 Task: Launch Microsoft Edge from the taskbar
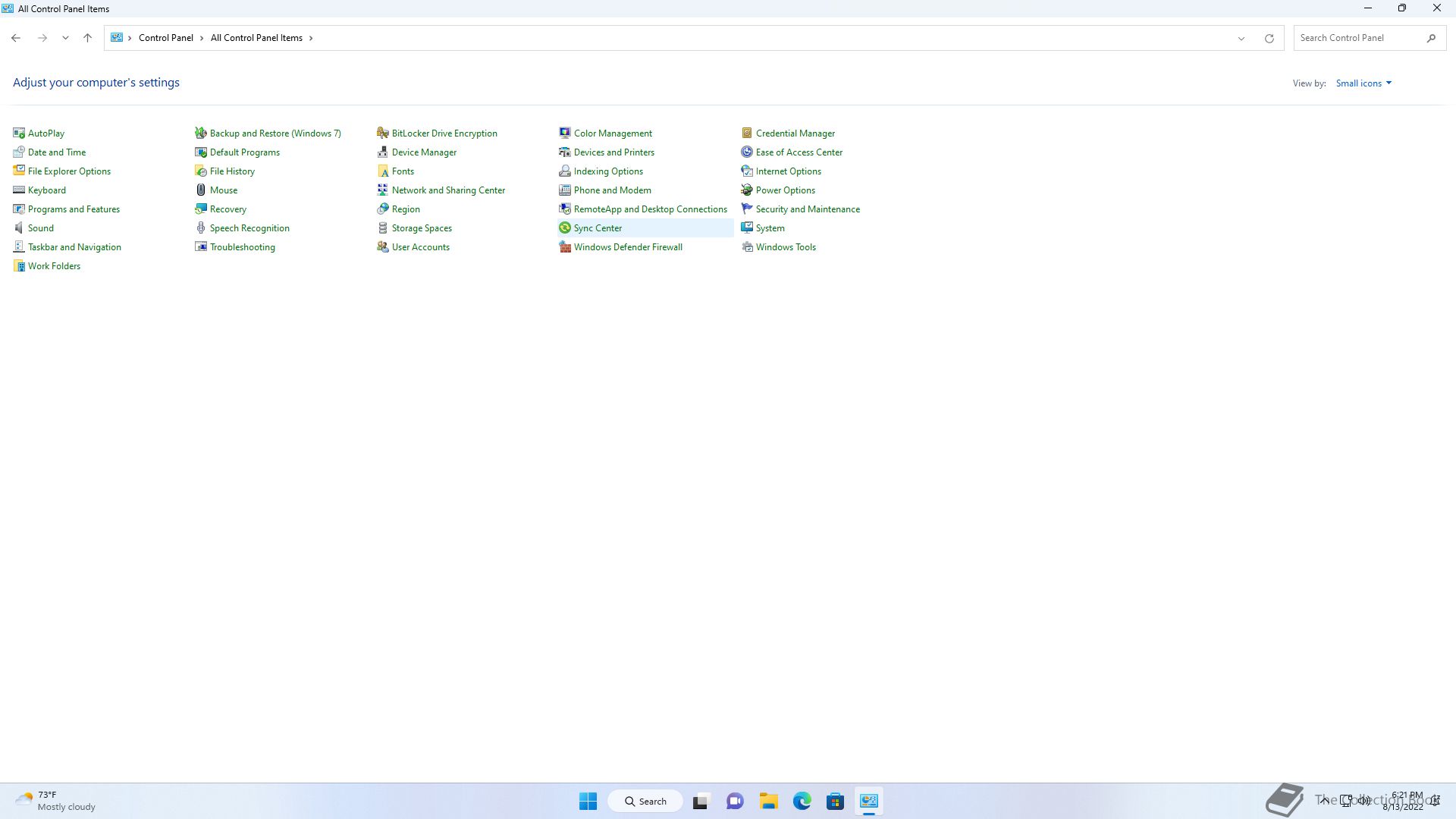(802, 801)
